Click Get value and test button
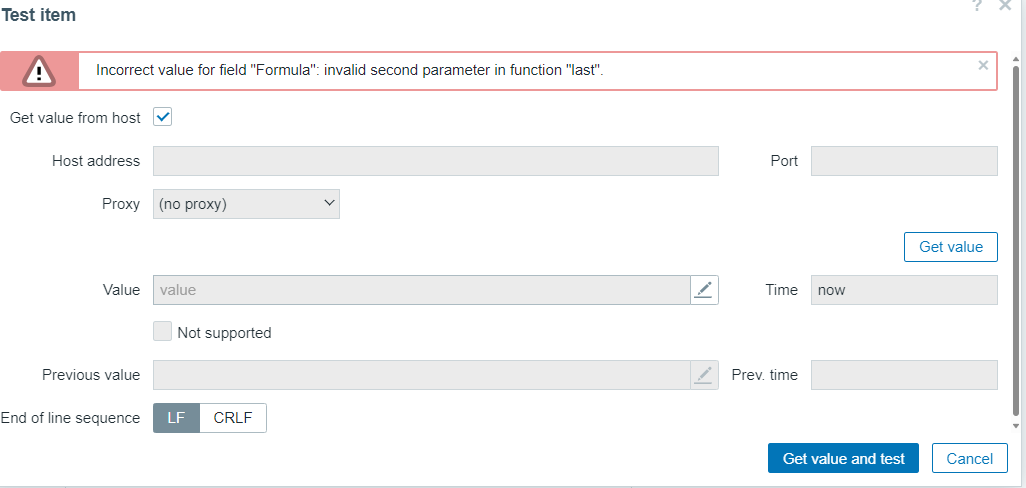This screenshot has width=1026, height=488. pos(843,459)
